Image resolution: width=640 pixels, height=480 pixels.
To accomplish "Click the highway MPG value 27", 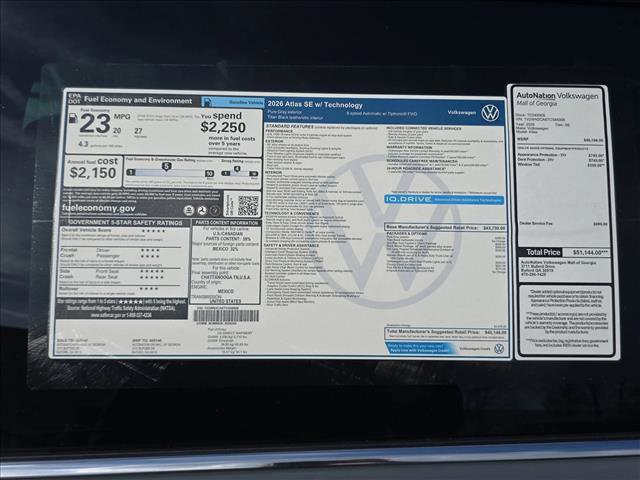I will pos(138,131).
